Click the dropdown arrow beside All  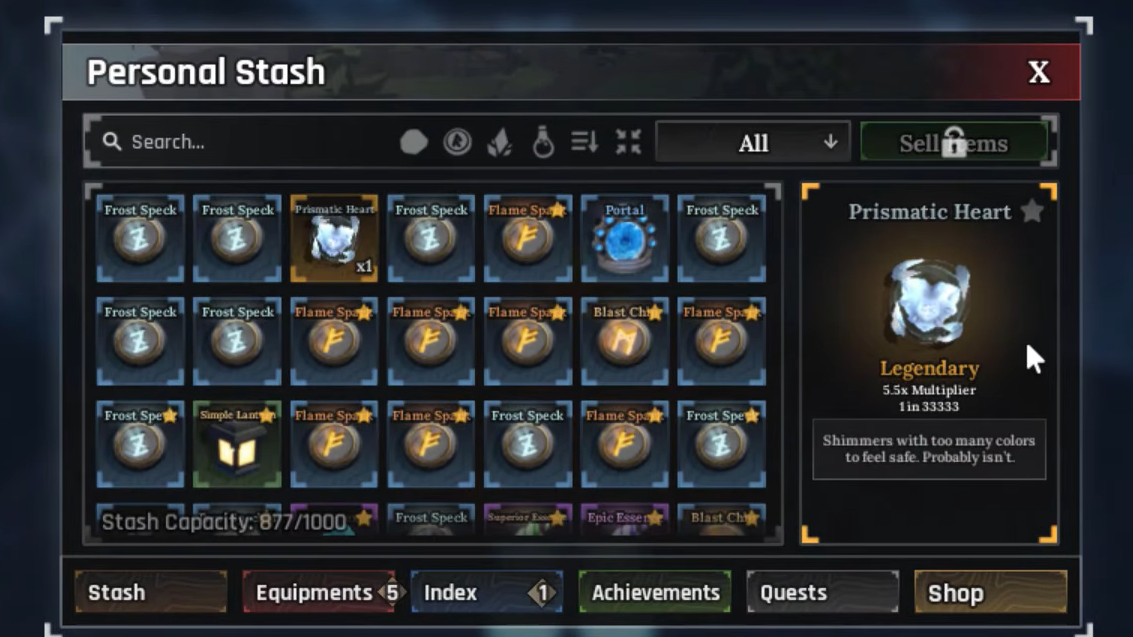[830, 142]
